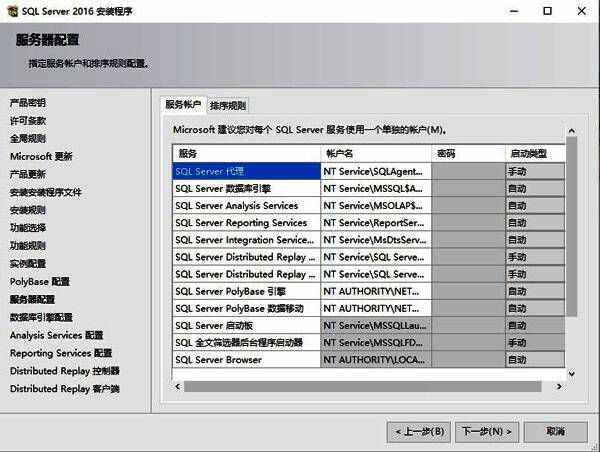Click the scroll down arrow of the table
600x452 pixels.
(x=571, y=372)
